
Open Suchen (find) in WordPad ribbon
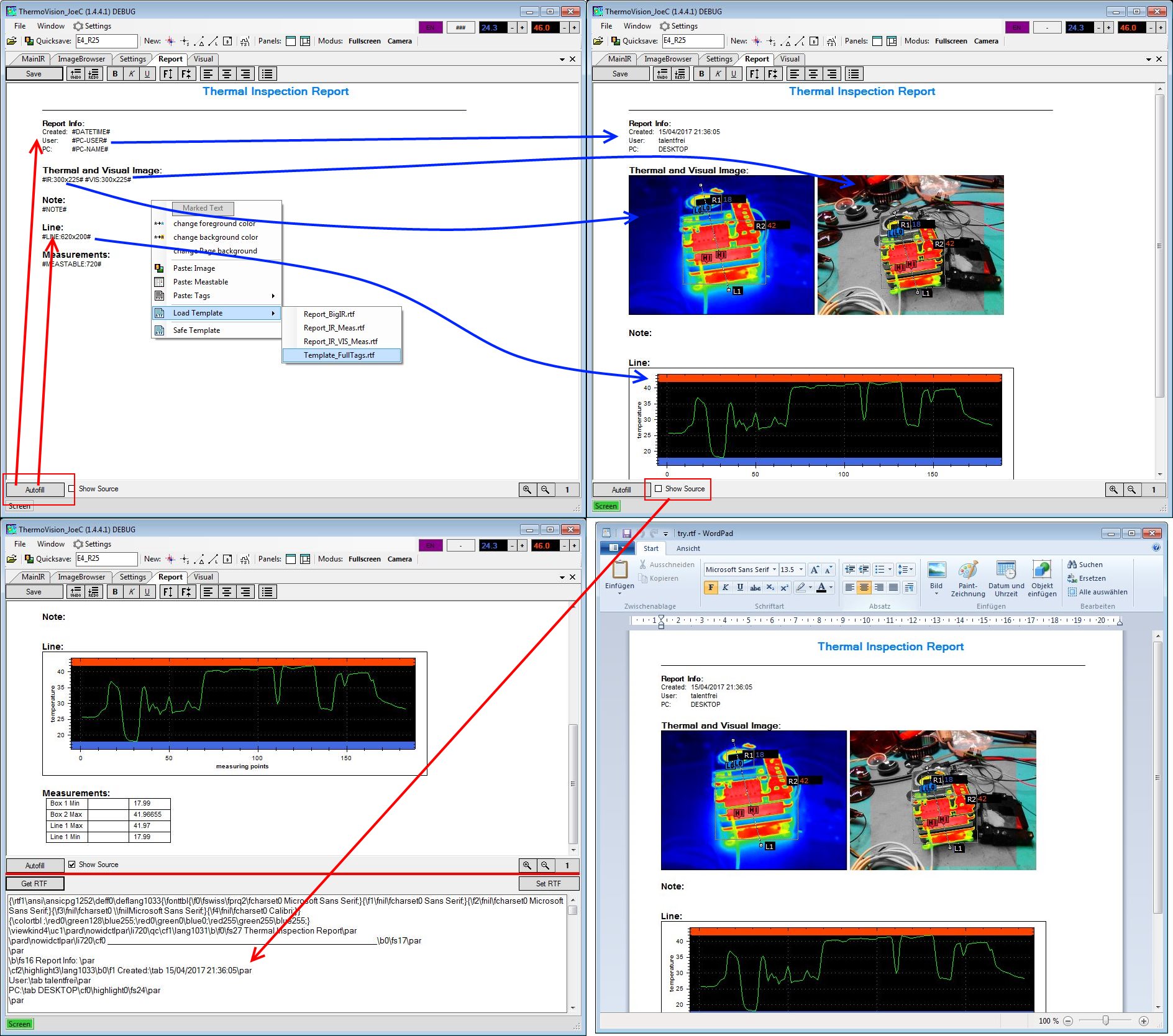(x=1085, y=565)
